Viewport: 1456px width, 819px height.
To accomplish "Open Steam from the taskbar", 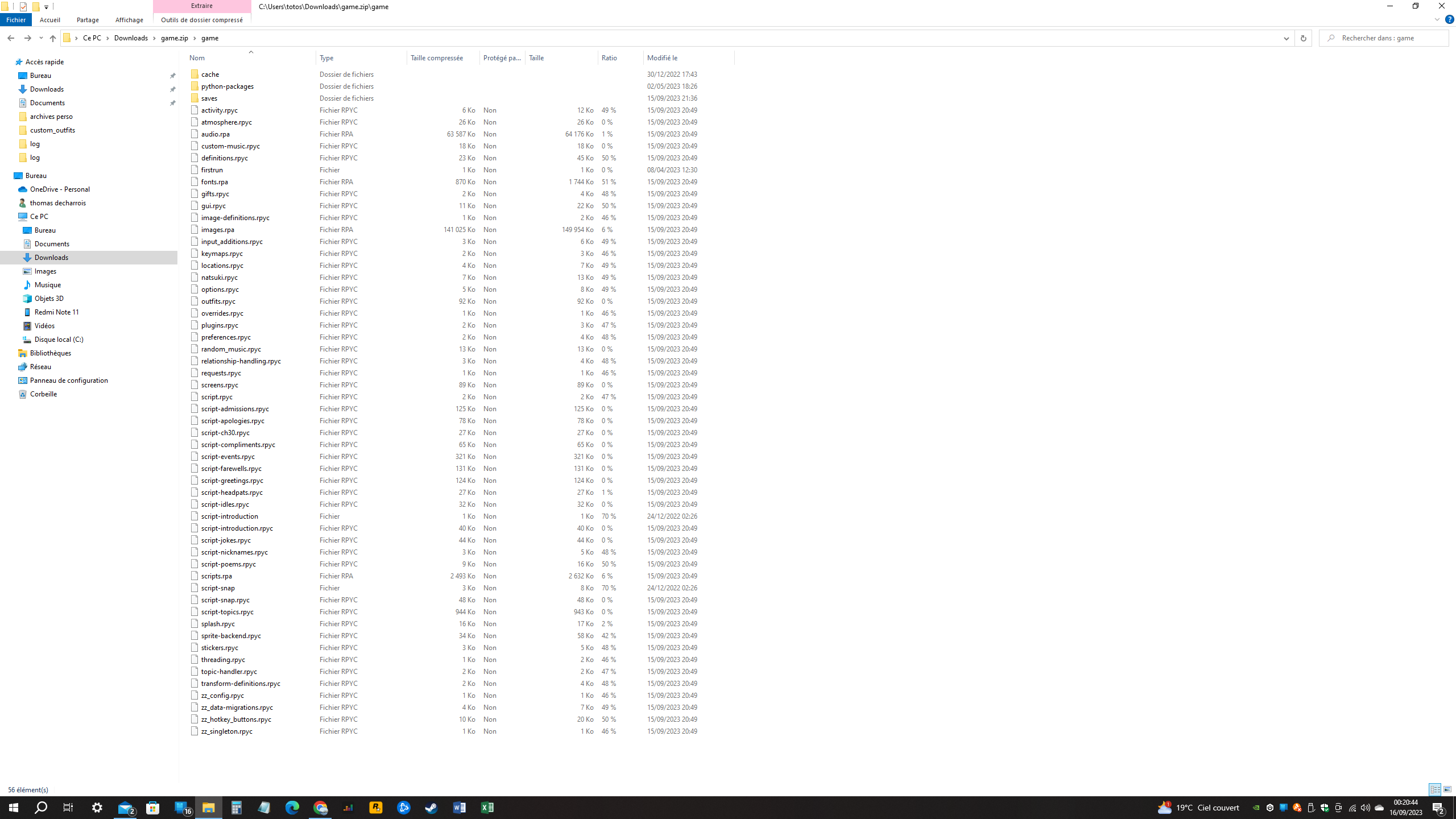I will (x=431, y=808).
